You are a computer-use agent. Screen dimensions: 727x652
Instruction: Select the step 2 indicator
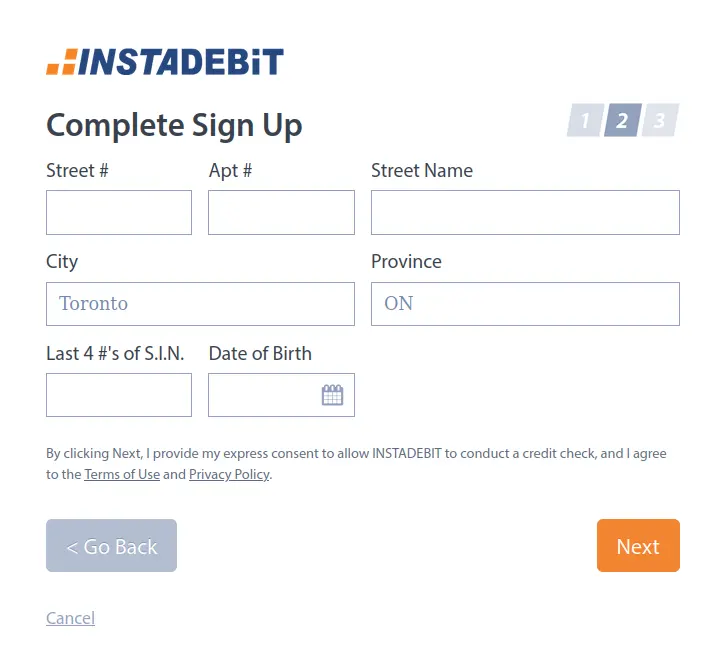click(x=623, y=120)
